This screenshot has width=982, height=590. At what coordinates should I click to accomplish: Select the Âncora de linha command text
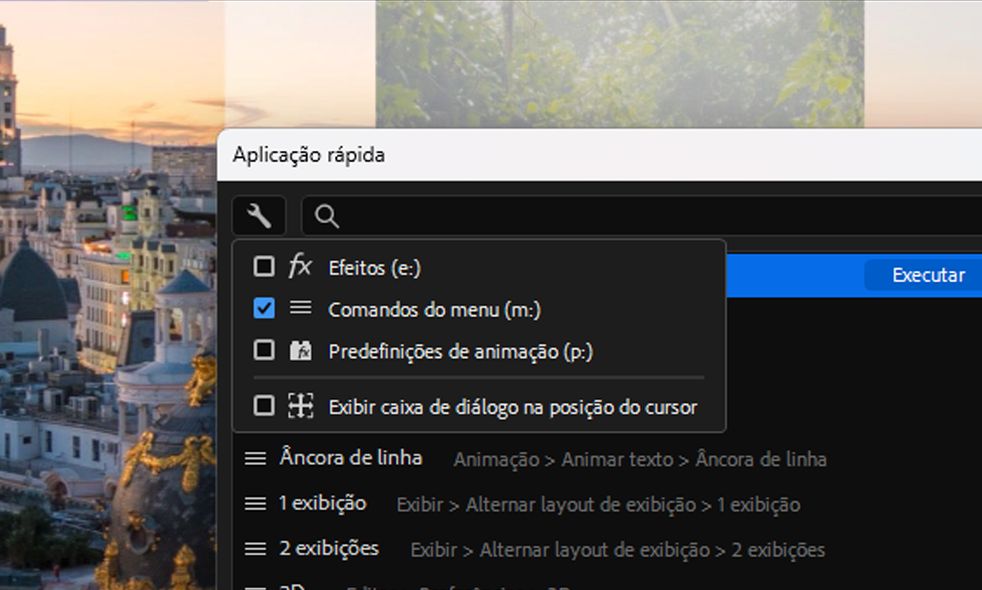coord(351,458)
